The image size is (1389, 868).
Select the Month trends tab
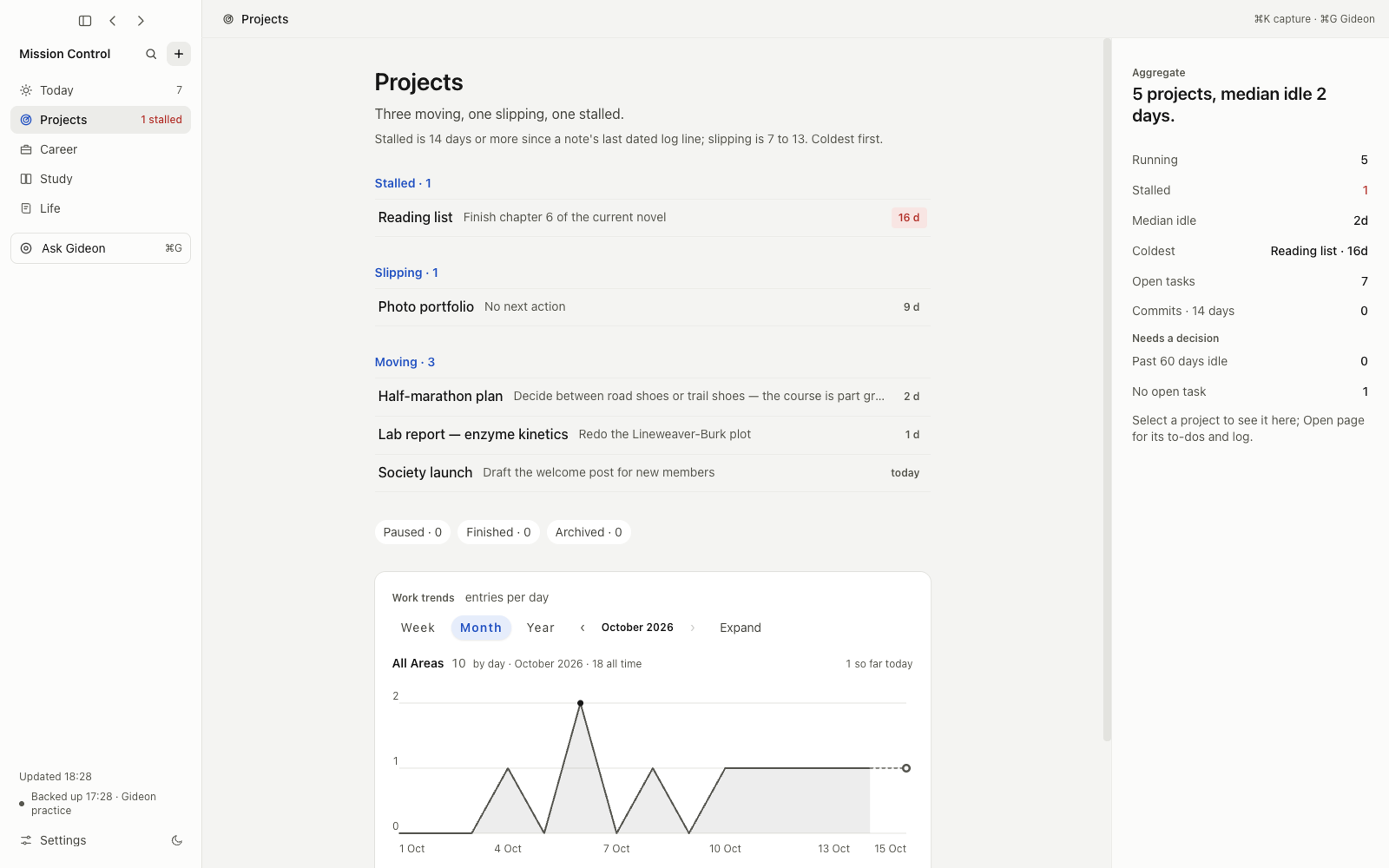click(x=481, y=628)
